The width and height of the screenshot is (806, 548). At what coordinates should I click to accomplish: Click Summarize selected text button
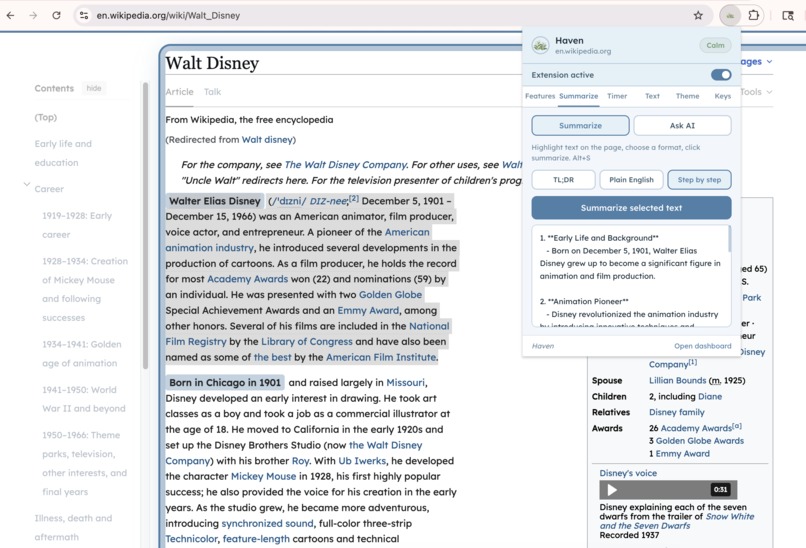631,208
